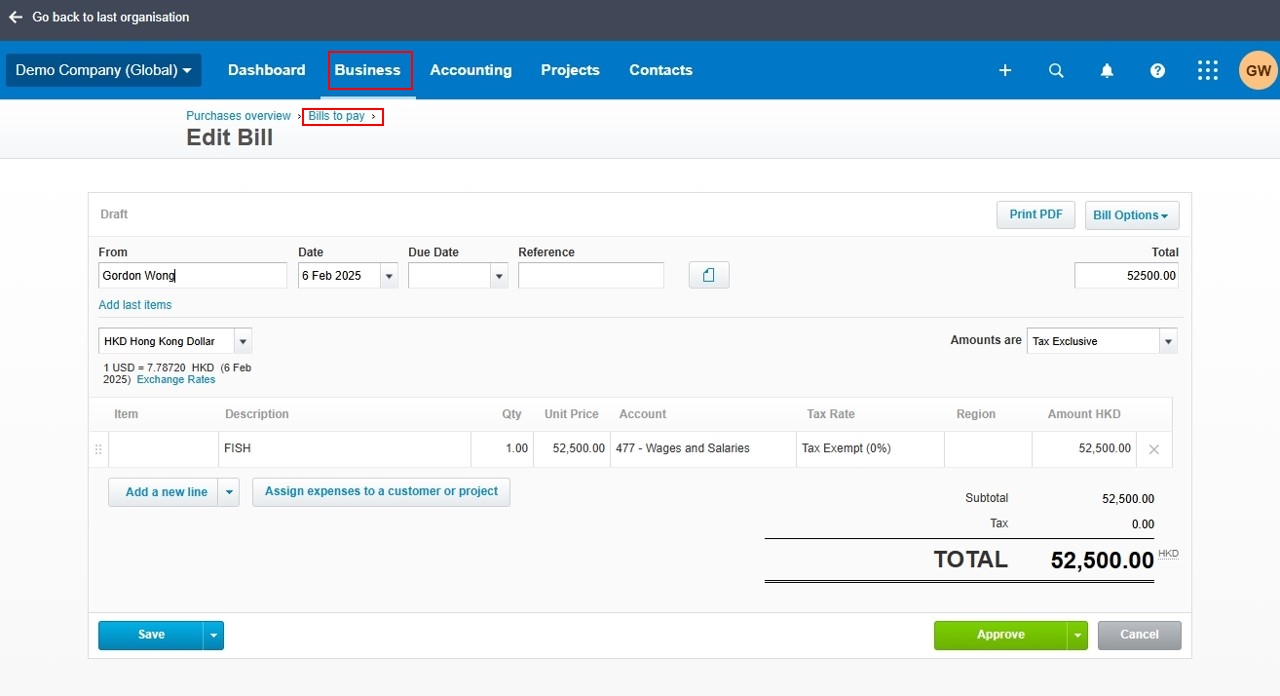
Task: Open the Bill Options dropdown
Action: point(1132,215)
